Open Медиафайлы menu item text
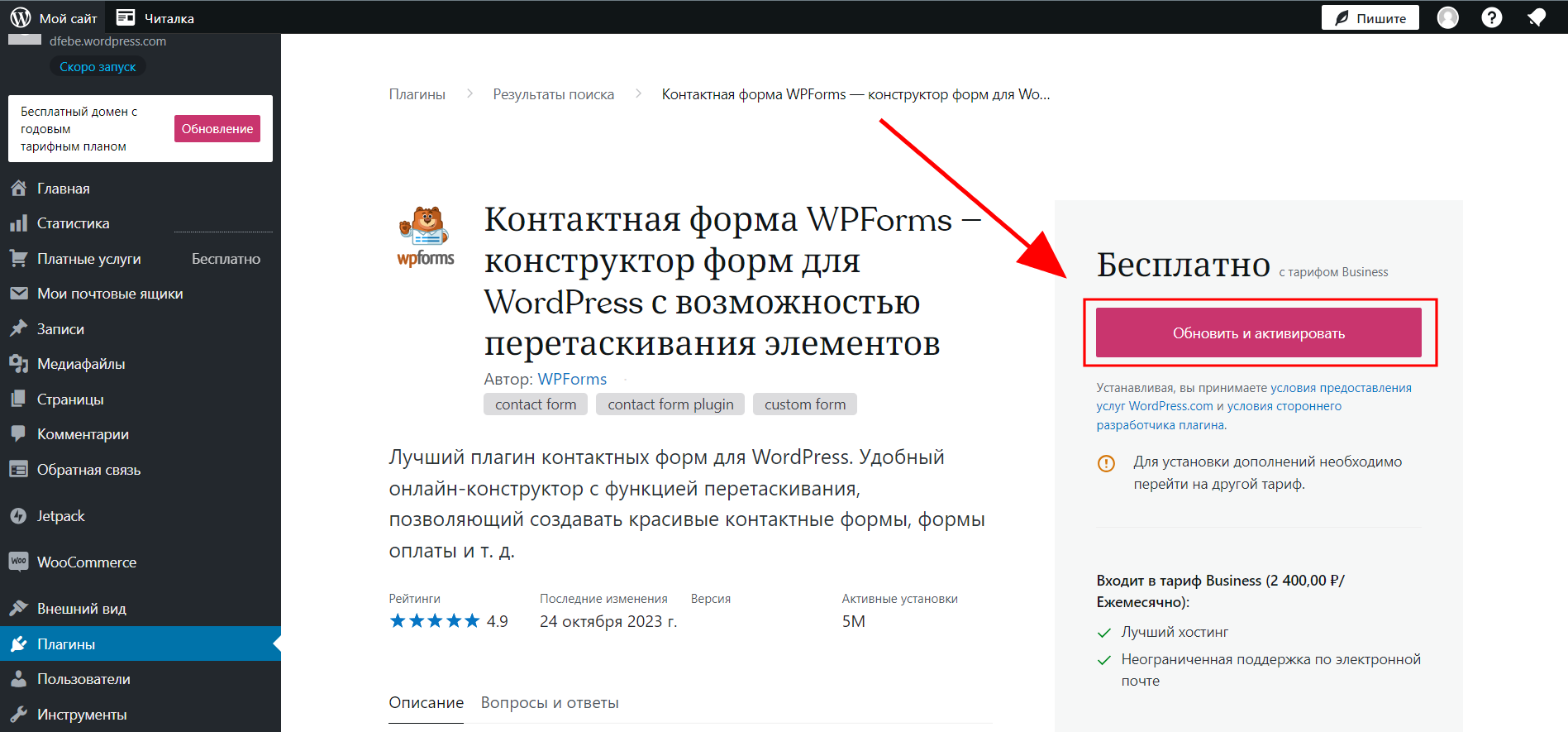The image size is (1568, 732). (81, 364)
